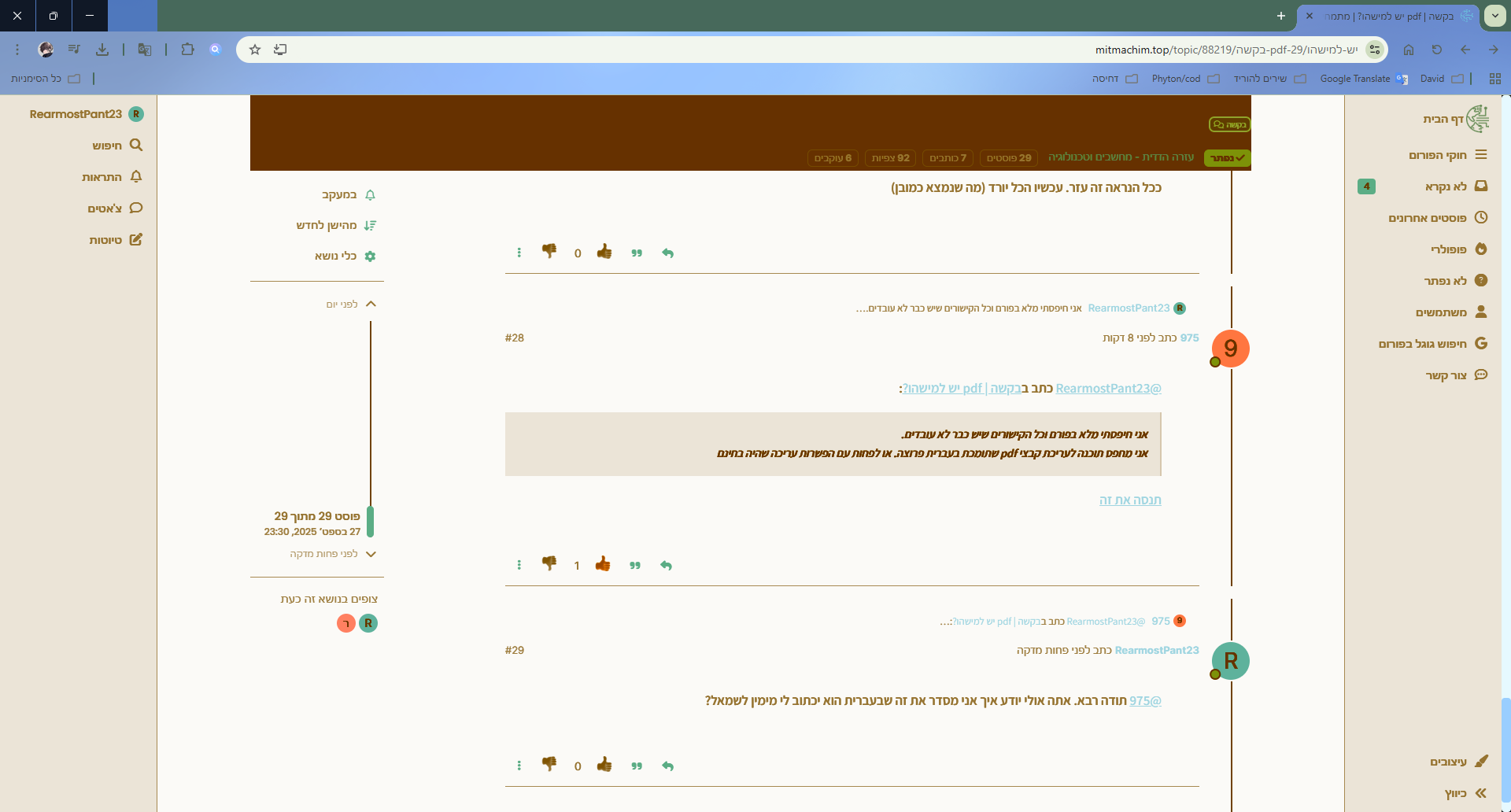1511x812 pixels.
Task: Downvote post #29 with thumbs down
Action: 549,764
